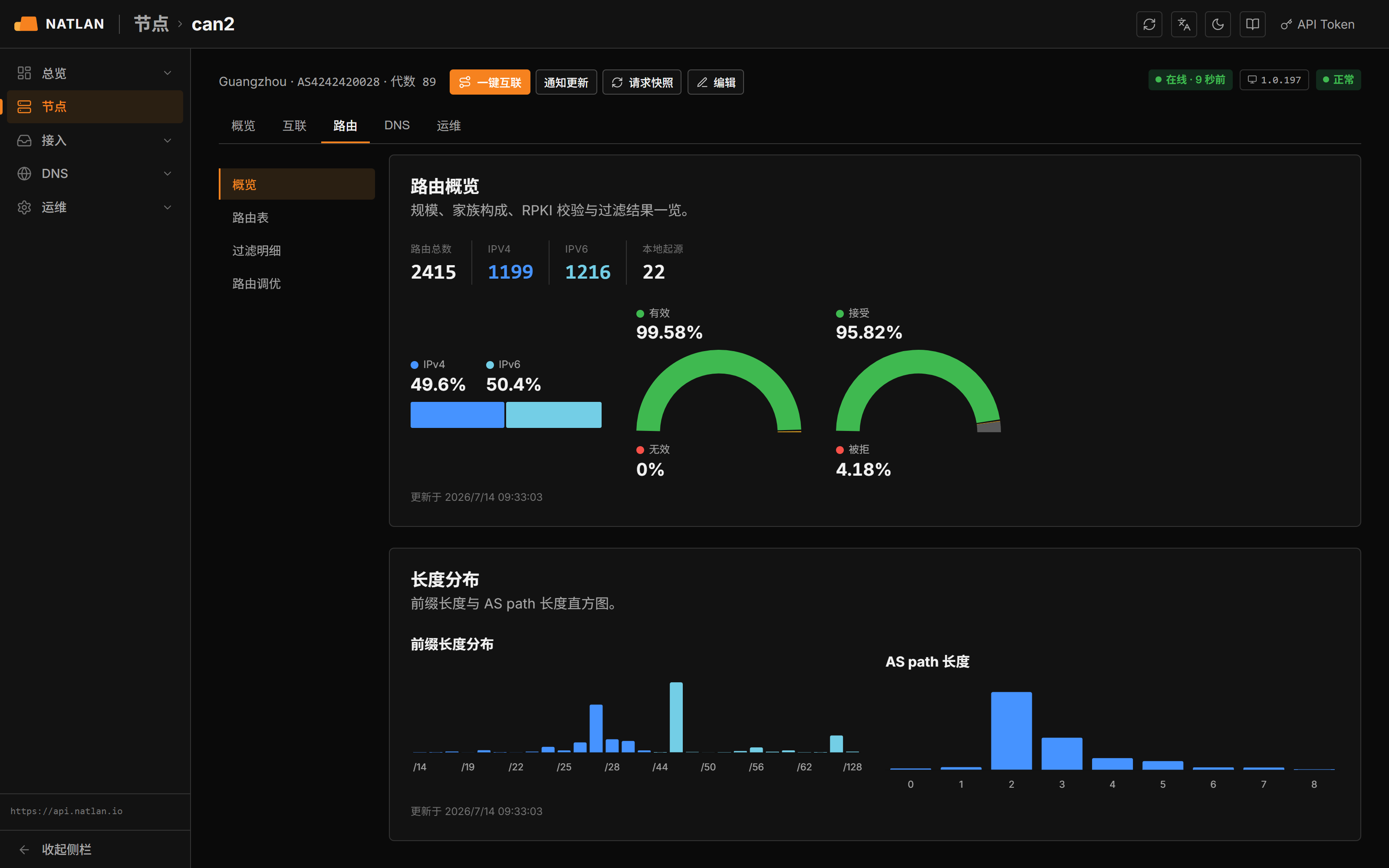Click the red 无效 legend dot
The height and width of the screenshot is (868, 1389).
(x=640, y=450)
